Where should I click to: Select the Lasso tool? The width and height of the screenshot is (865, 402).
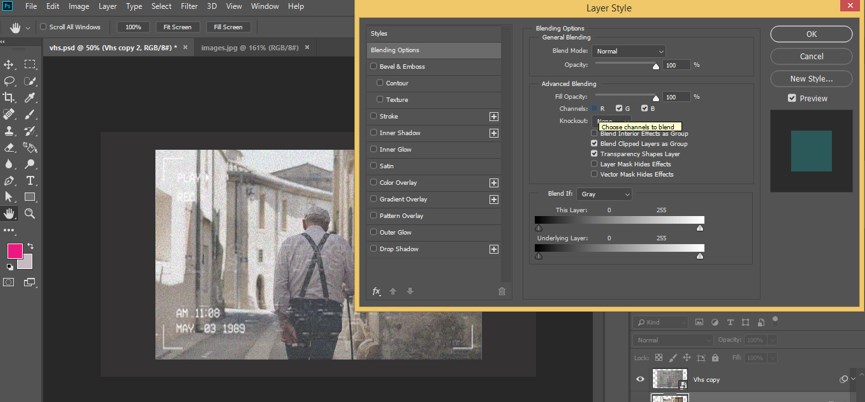pyautogui.click(x=10, y=81)
